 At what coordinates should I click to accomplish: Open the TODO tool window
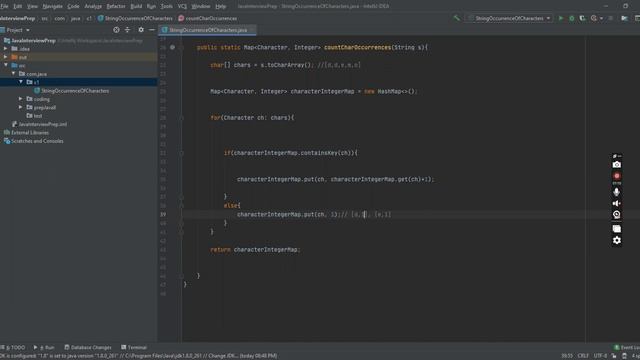13,347
